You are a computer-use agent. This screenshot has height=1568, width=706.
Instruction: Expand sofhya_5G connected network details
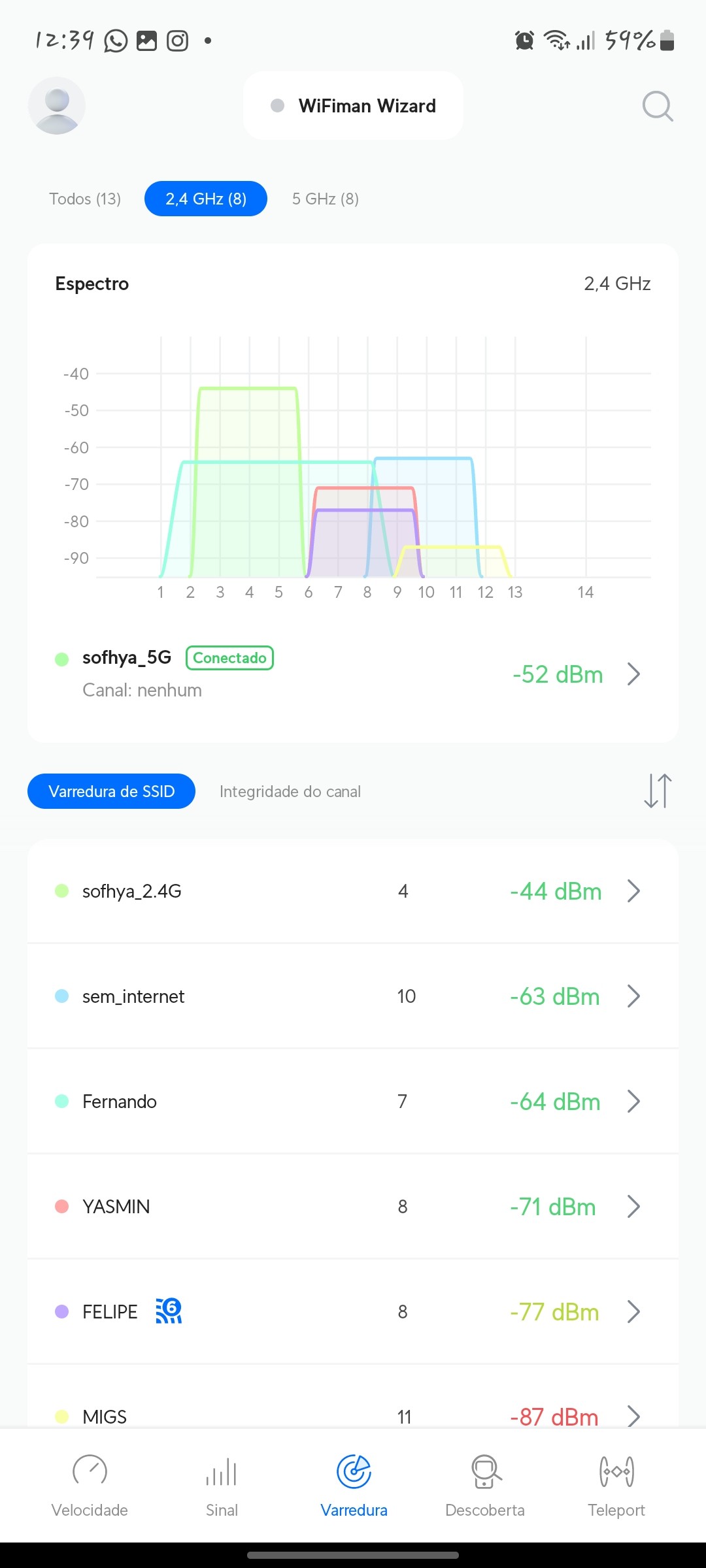pyautogui.click(x=633, y=674)
